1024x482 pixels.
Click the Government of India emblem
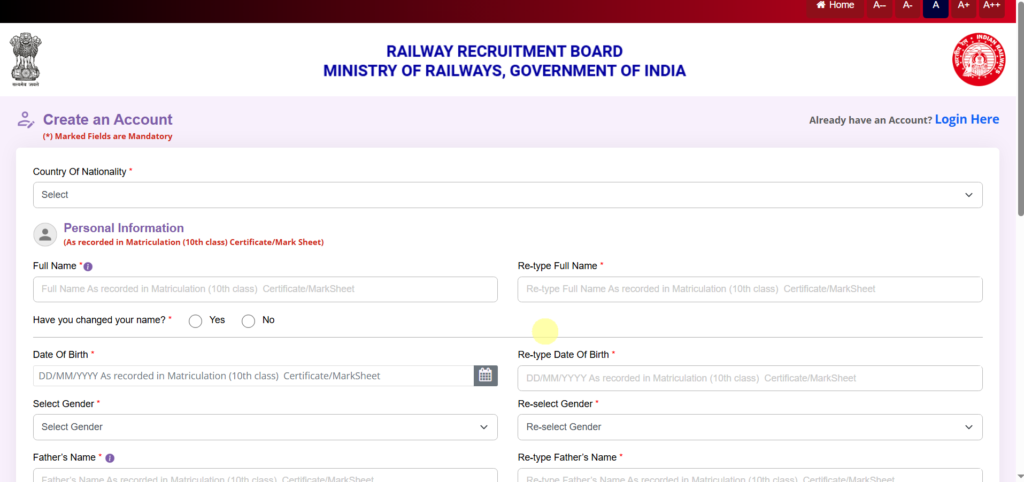point(25,60)
